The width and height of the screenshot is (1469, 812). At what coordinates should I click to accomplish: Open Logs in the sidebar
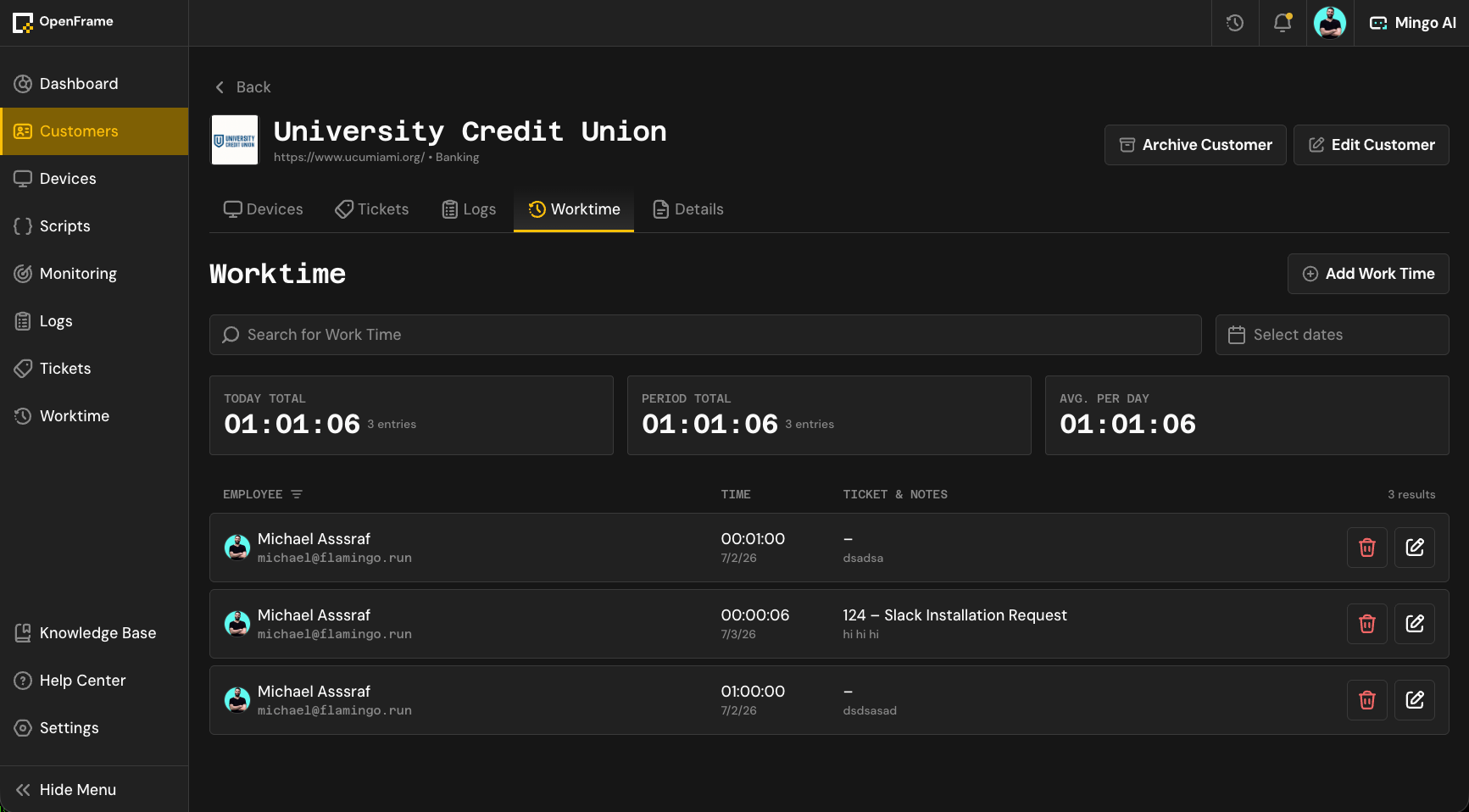(x=94, y=321)
